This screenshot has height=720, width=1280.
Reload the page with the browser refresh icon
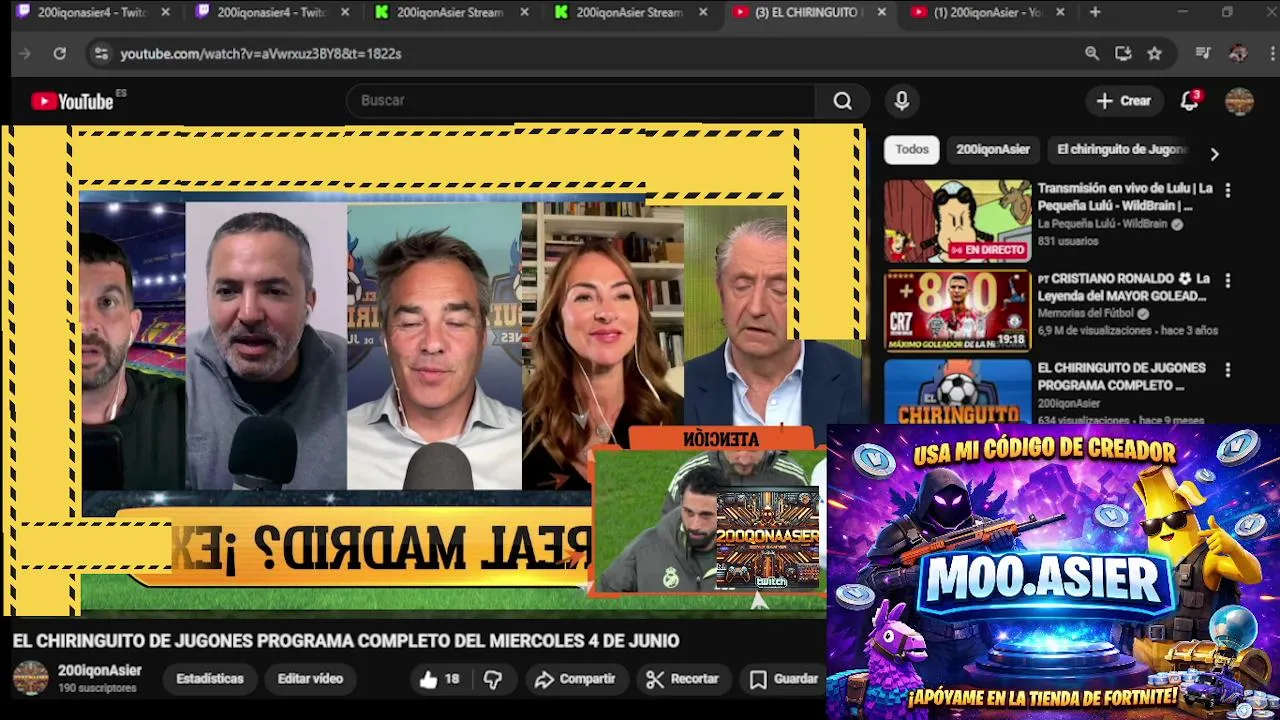59,54
